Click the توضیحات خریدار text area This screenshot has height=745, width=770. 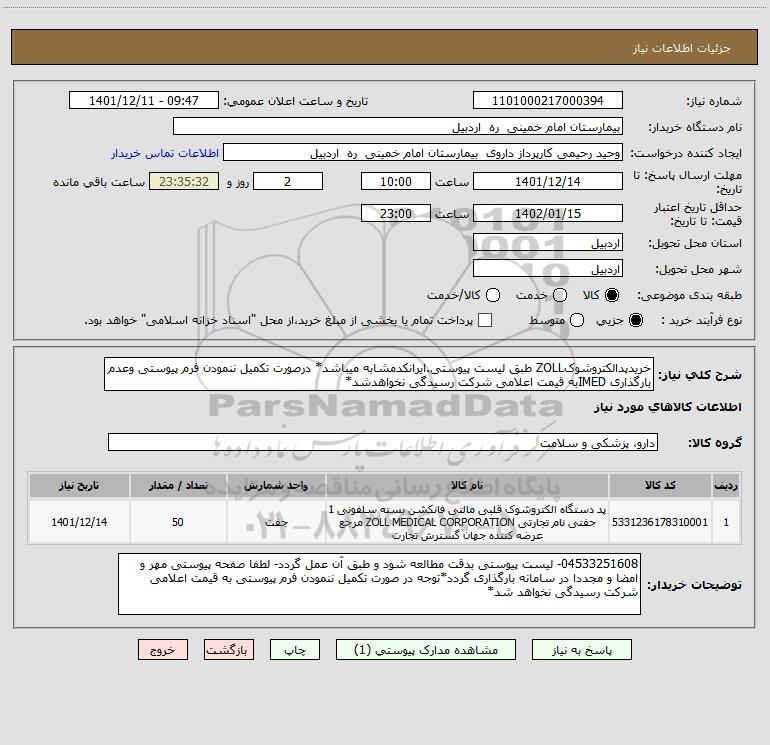(x=379, y=584)
